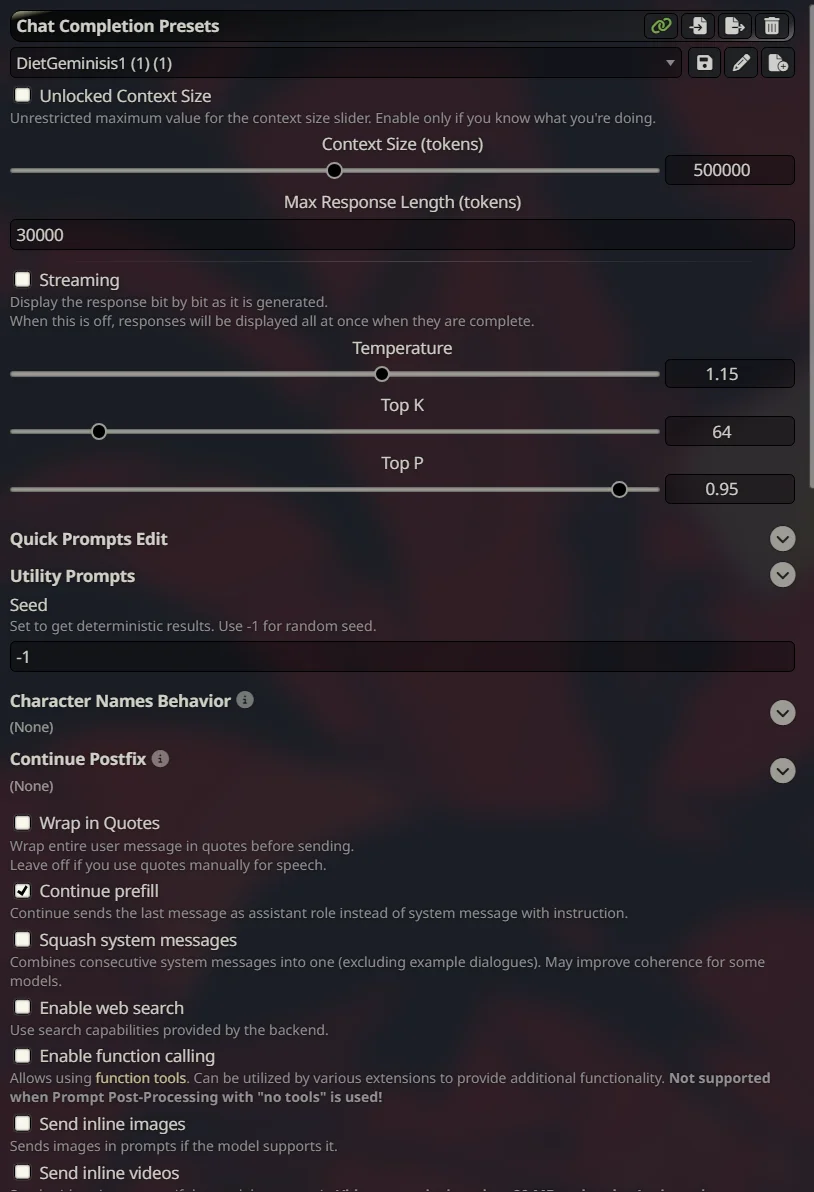Viewport: 814px width, 1192px height.
Task: Click the green link preset icon
Action: (x=660, y=26)
